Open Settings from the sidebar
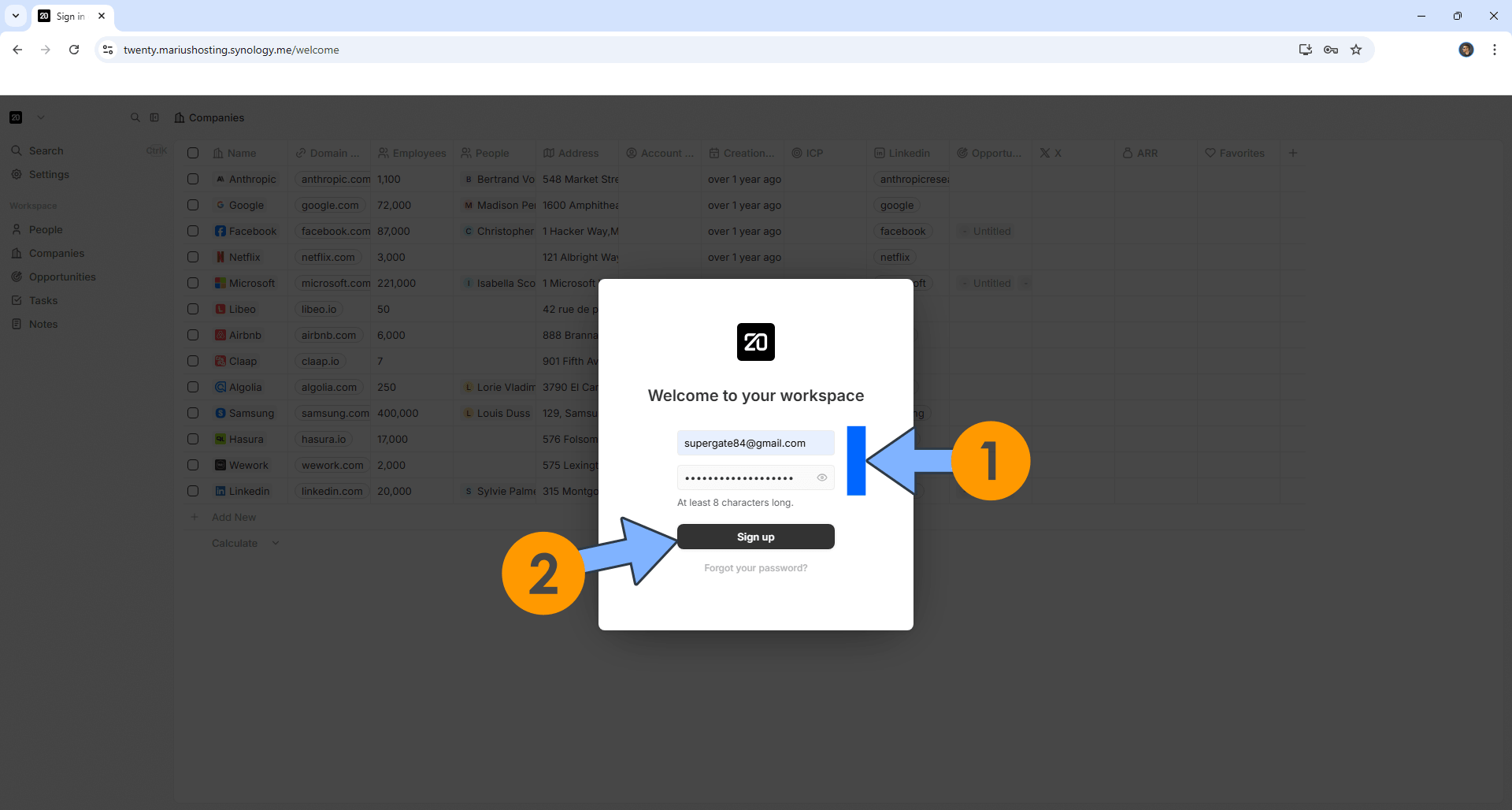 point(49,174)
